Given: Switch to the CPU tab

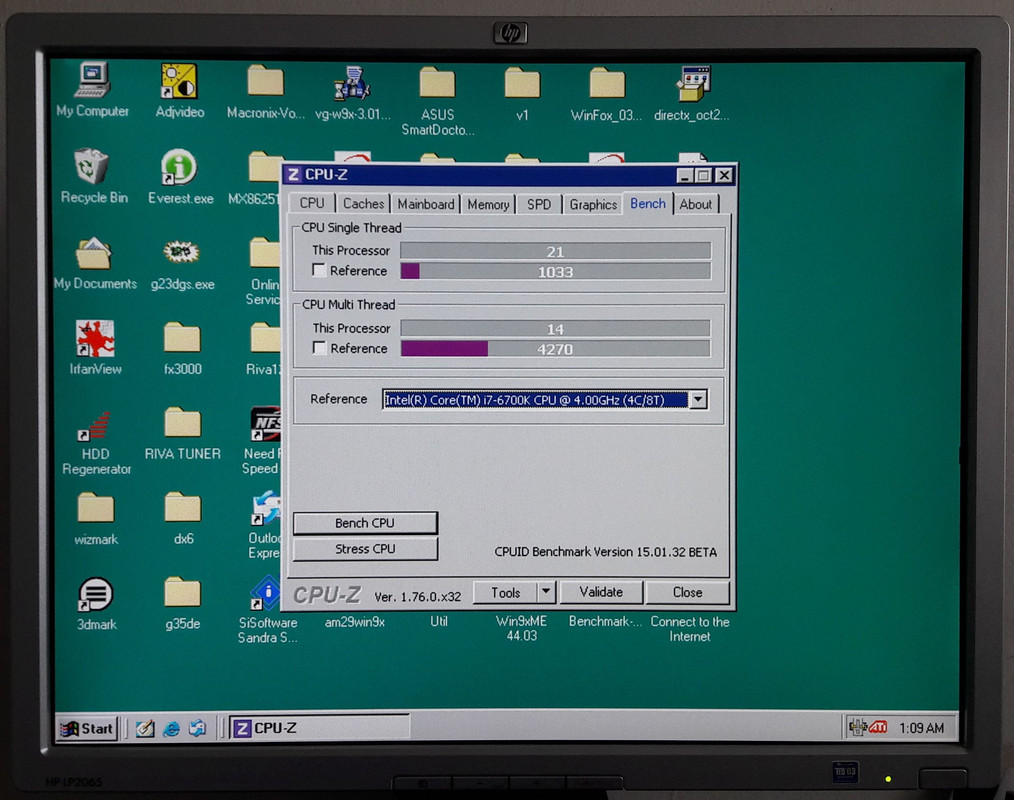Looking at the screenshot, I should coord(312,203).
